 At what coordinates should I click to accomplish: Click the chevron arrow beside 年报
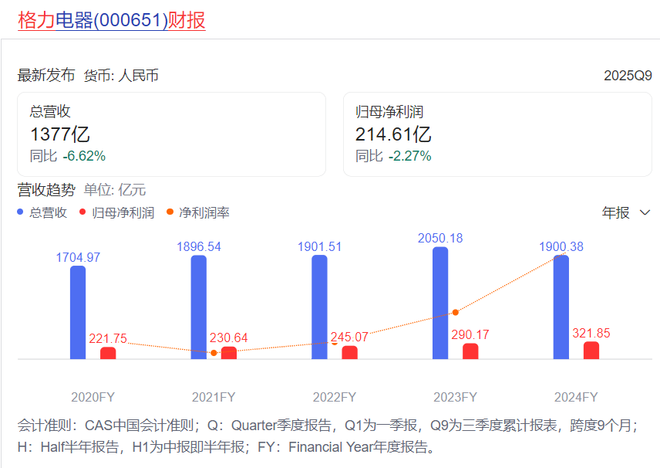pyautogui.click(x=644, y=212)
